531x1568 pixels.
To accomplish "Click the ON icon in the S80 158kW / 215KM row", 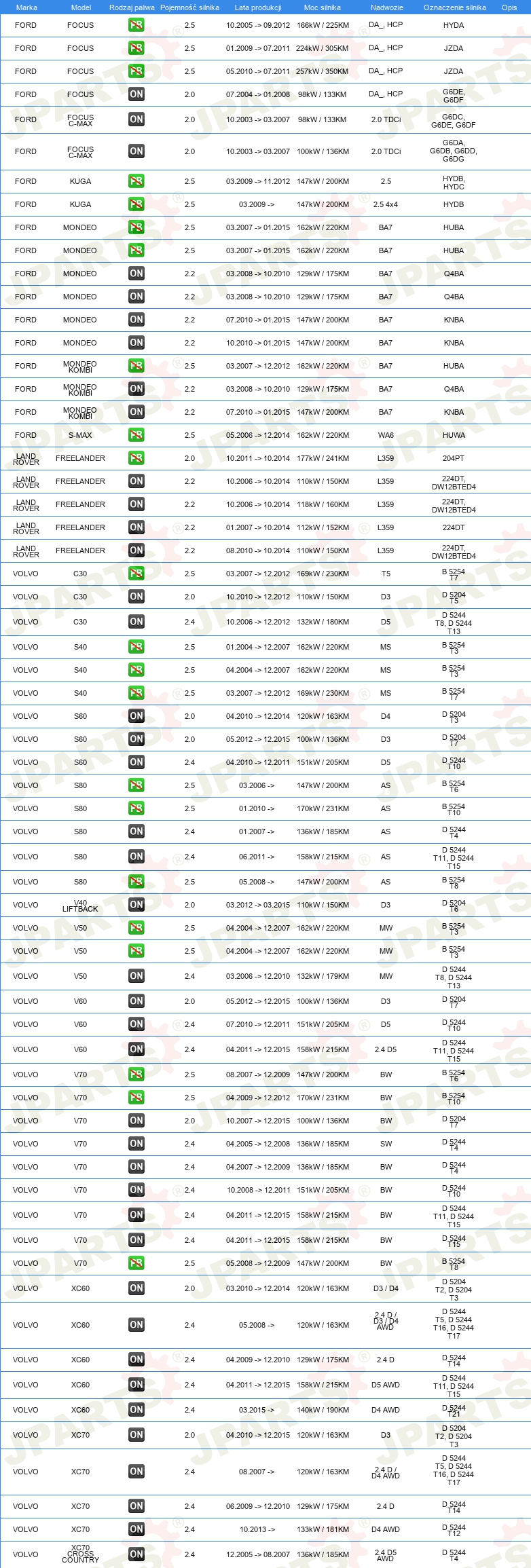I will (136, 857).
